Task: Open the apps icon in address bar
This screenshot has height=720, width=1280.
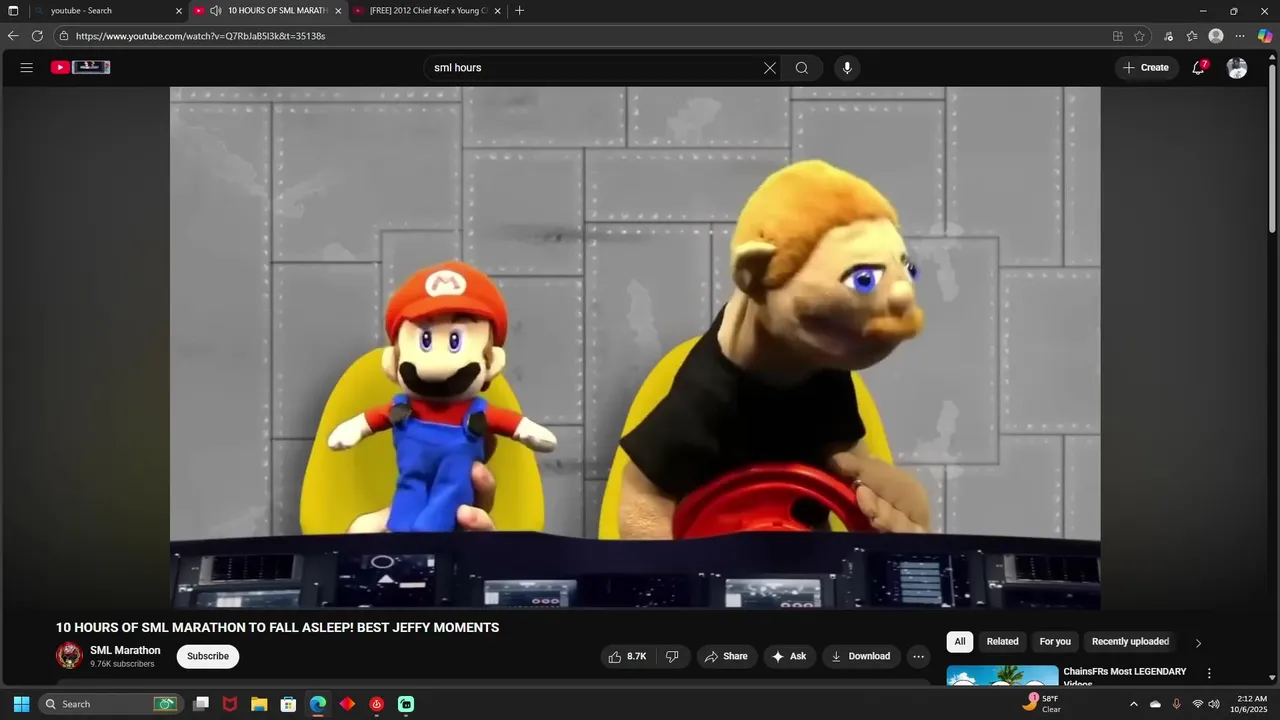Action: (x=1118, y=36)
